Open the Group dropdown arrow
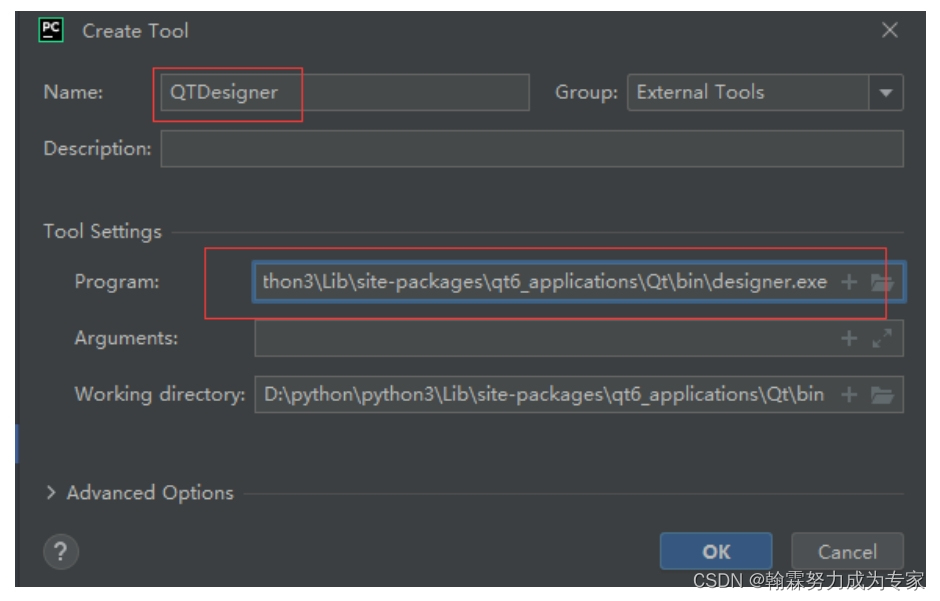940x601 pixels. [x=885, y=92]
